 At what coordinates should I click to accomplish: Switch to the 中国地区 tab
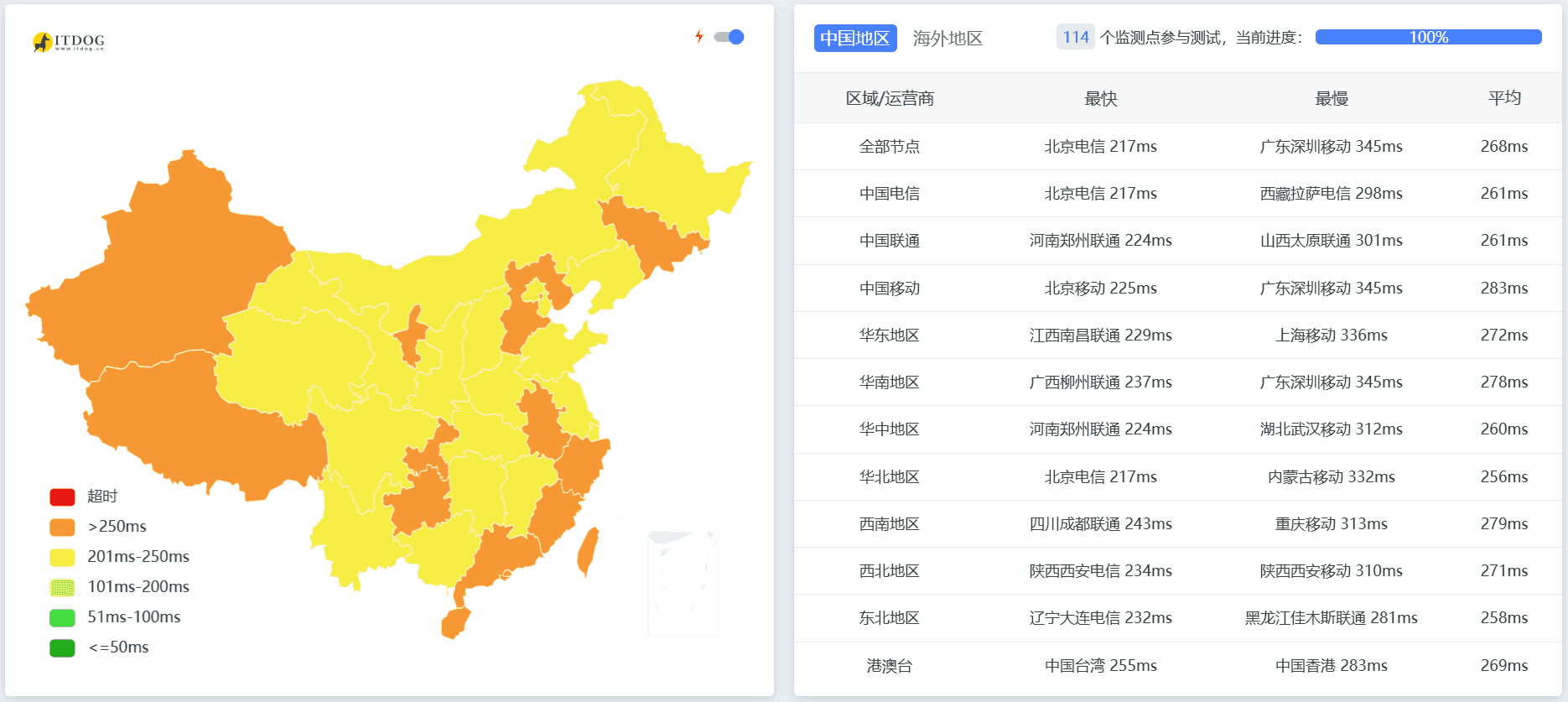pos(855,38)
